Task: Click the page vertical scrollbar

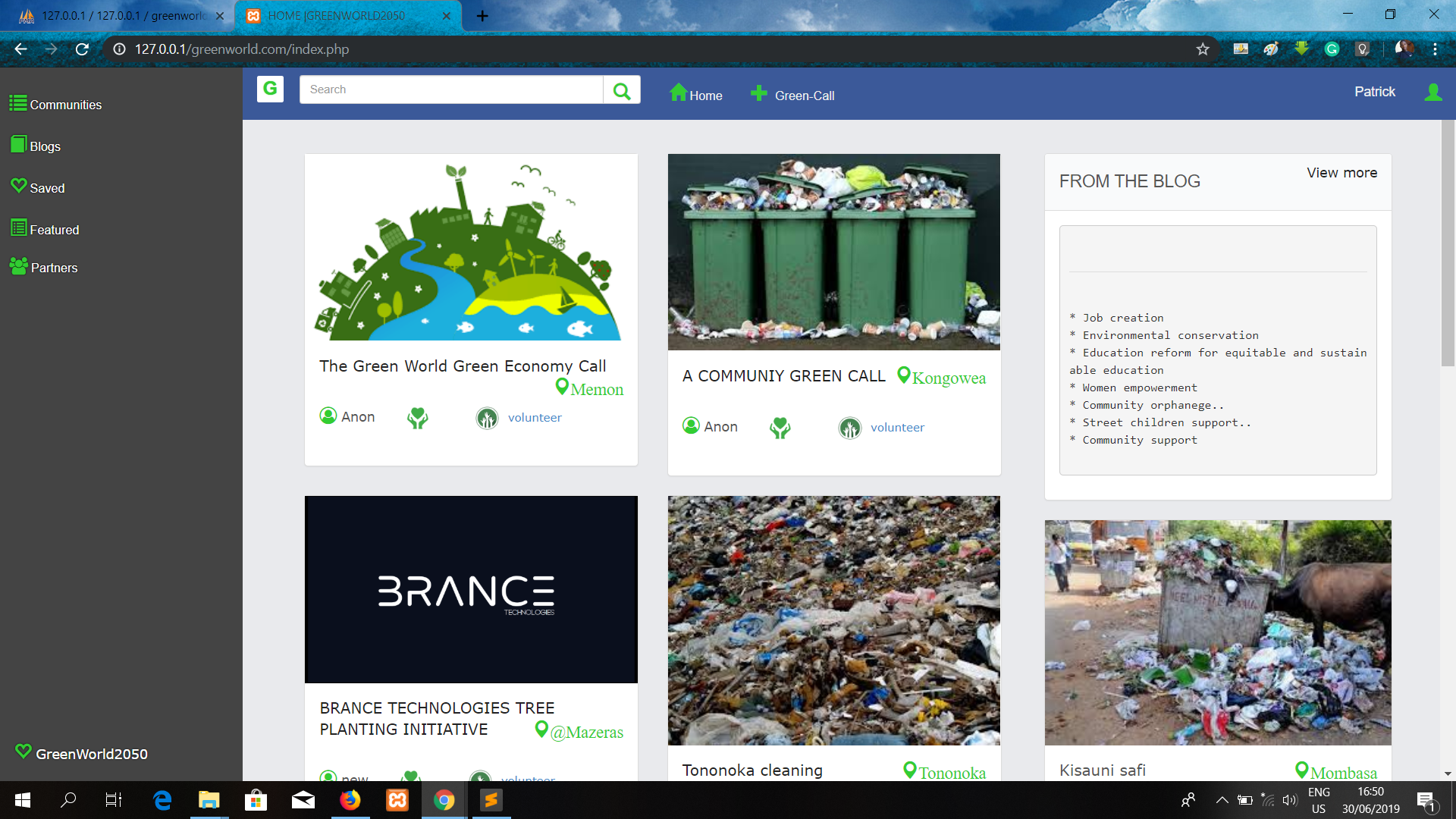Action: tap(1447, 243)
